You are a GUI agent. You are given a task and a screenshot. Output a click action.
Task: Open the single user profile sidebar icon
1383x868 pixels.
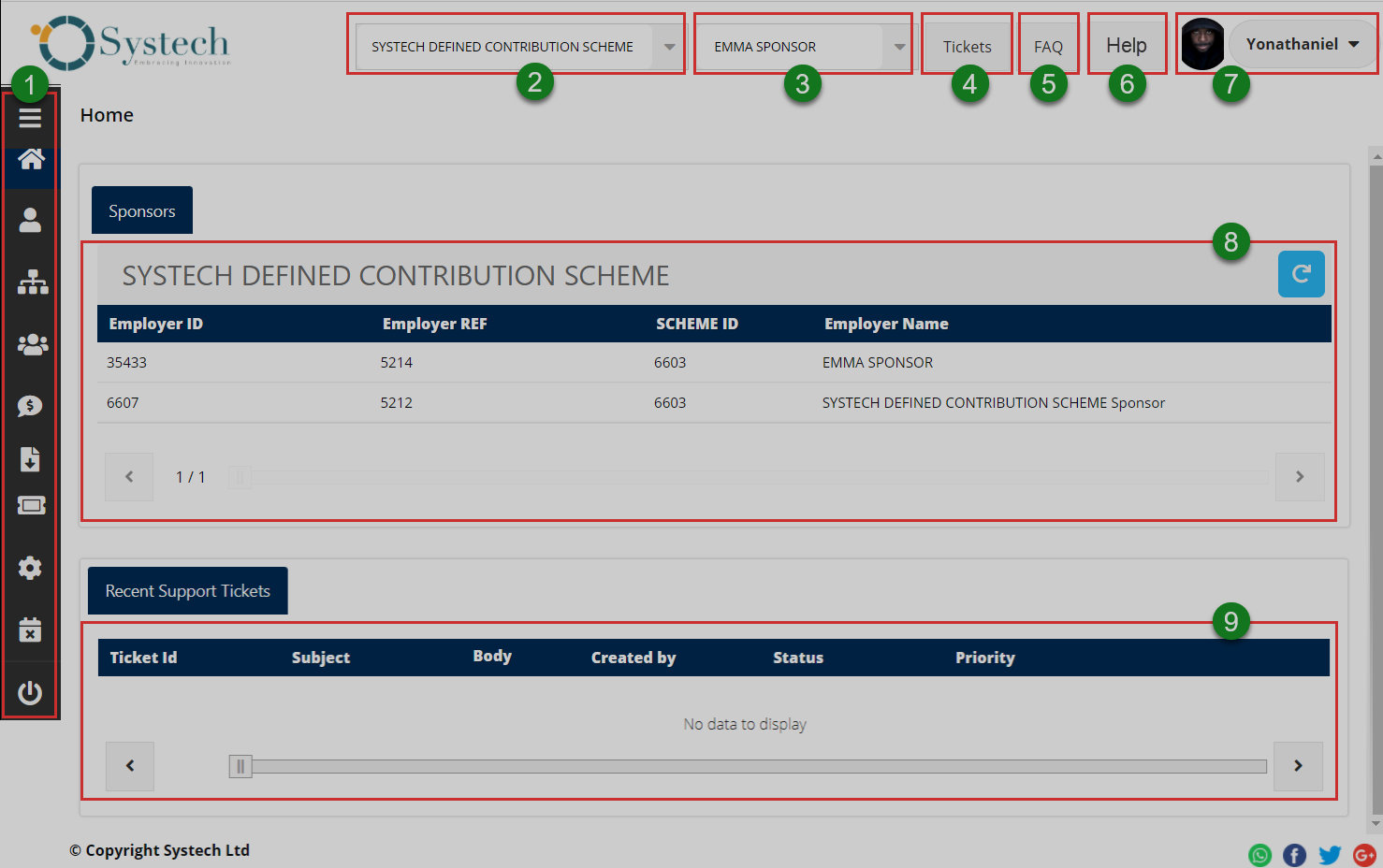click(x=30, y=221)
